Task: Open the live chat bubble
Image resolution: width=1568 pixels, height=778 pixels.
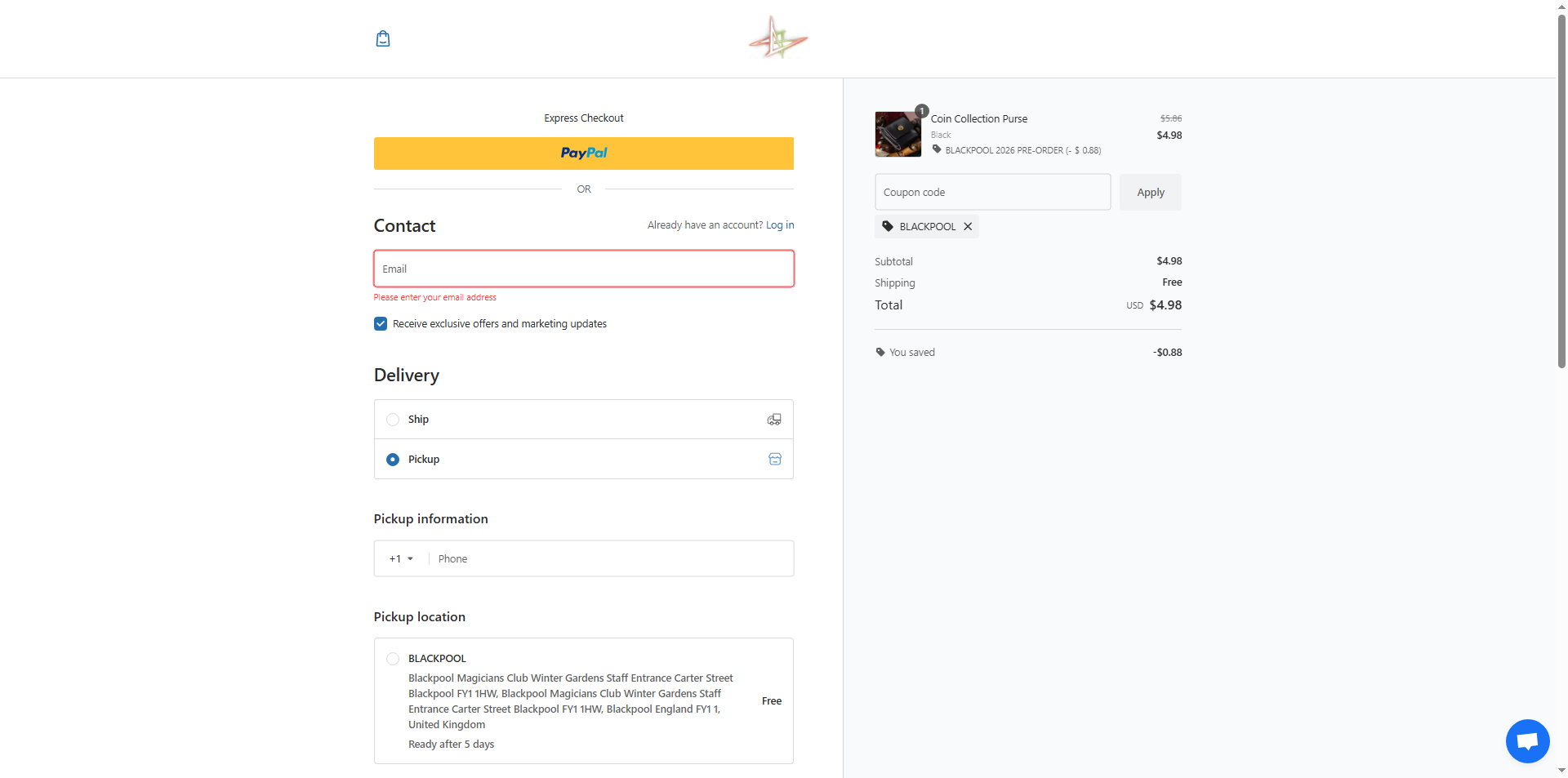Action: (x=1527, y=740)
